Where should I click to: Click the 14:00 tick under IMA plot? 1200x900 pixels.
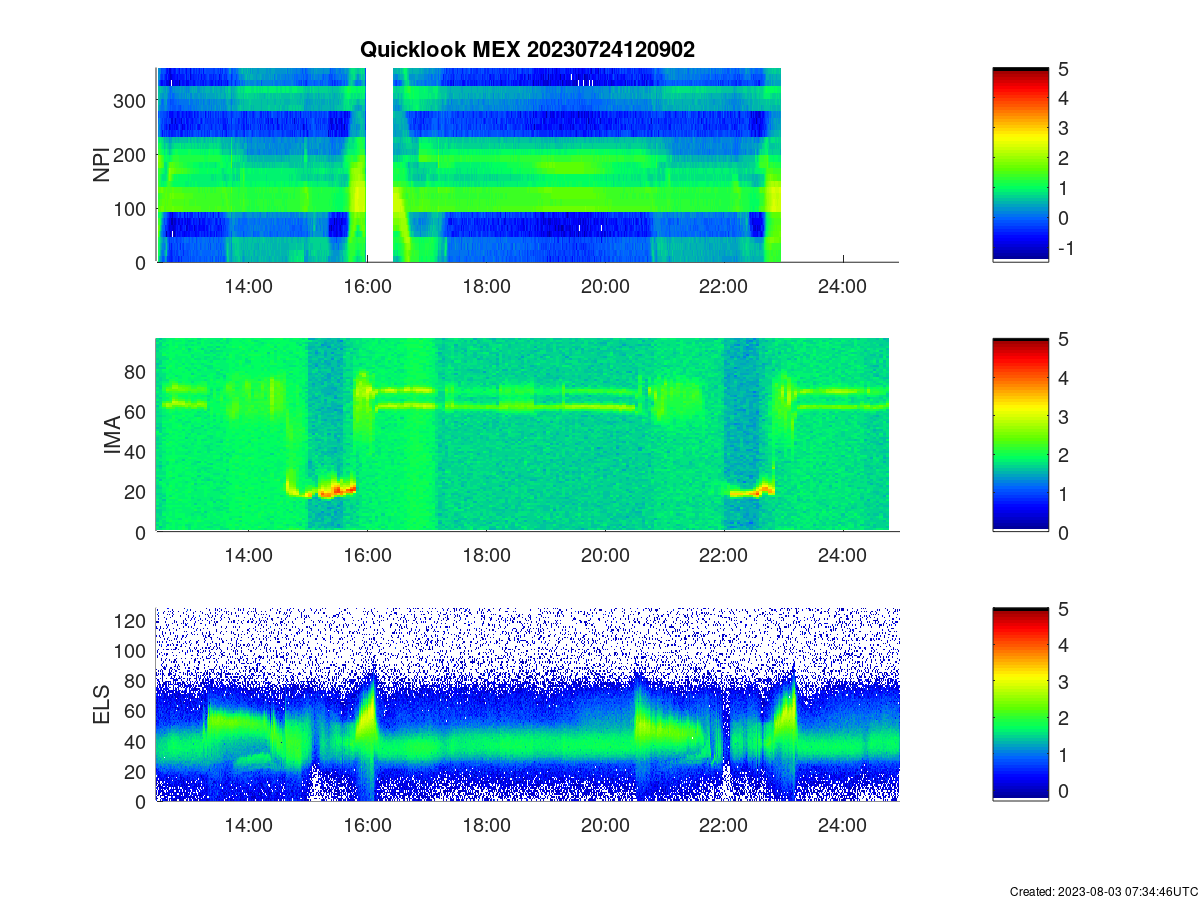click(x=248, y=555)
